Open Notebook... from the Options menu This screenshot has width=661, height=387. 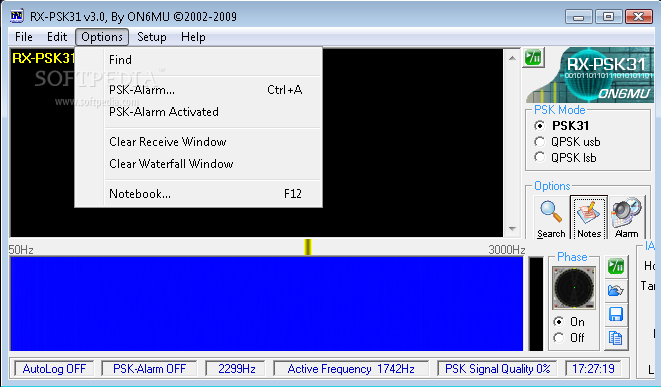click(x=198, y=194)
